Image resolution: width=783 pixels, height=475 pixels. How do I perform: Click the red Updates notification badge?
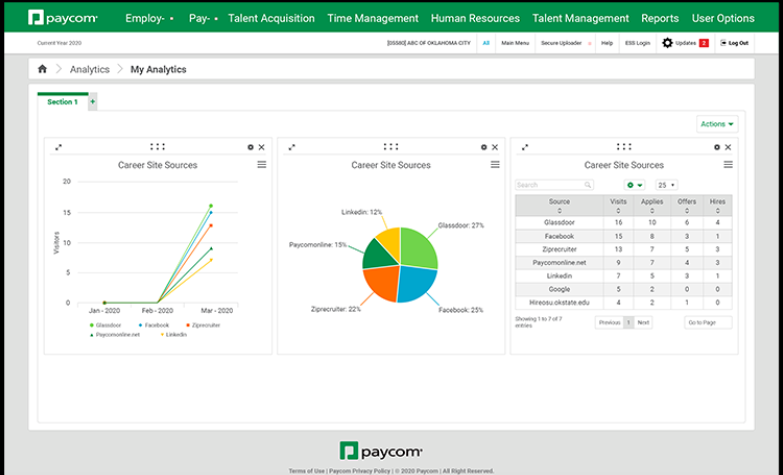pos(704,43)
